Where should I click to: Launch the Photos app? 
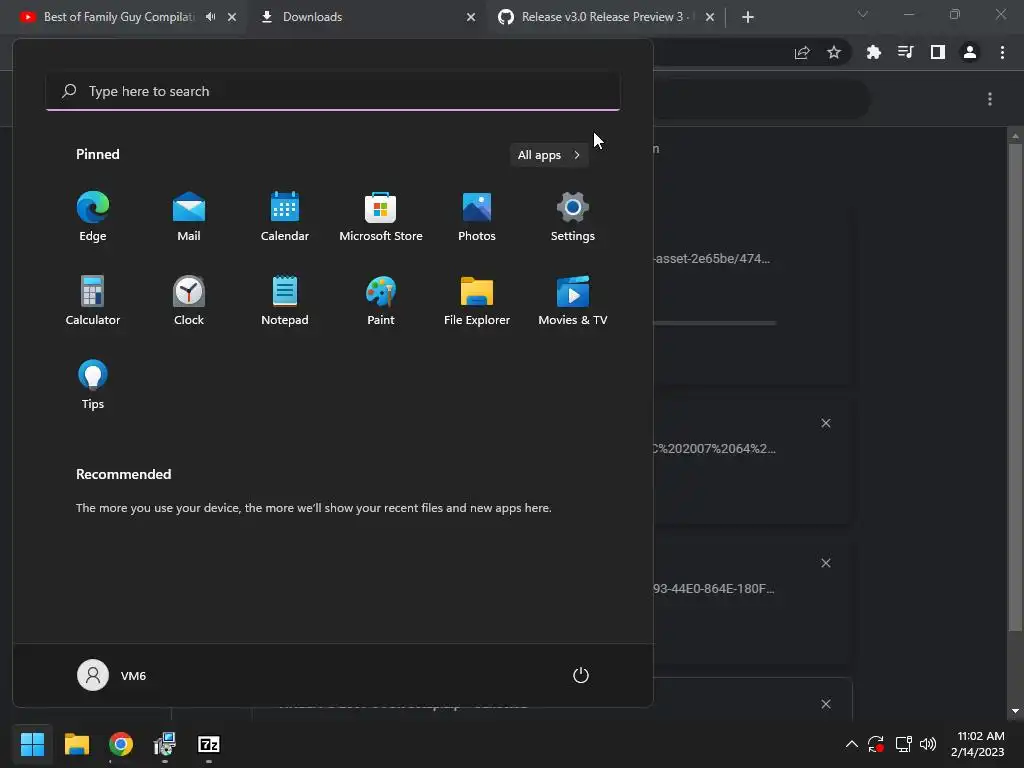click(477, 217)
